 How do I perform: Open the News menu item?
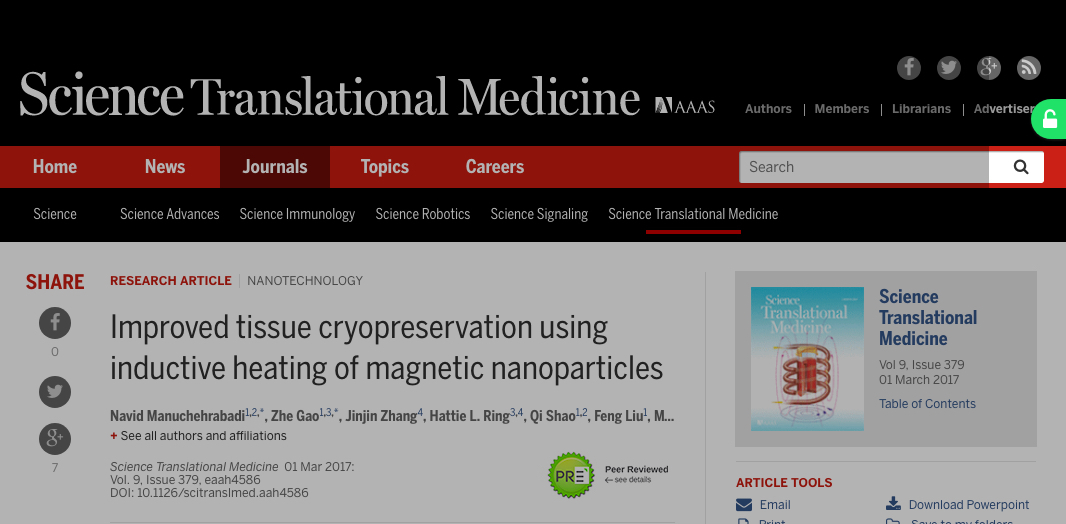pyautogui.click(x=165, y=167)
